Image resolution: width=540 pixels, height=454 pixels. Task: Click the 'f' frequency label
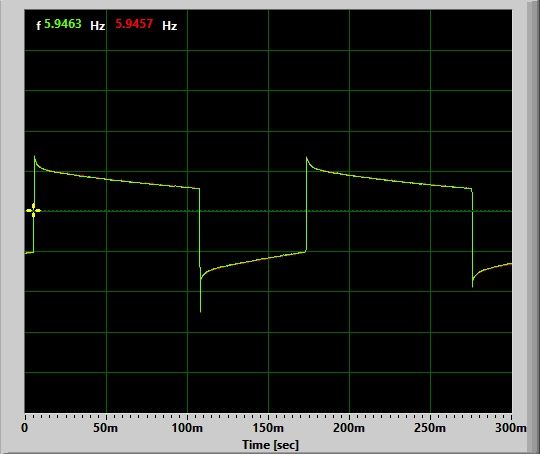click(x=39, y=25)
